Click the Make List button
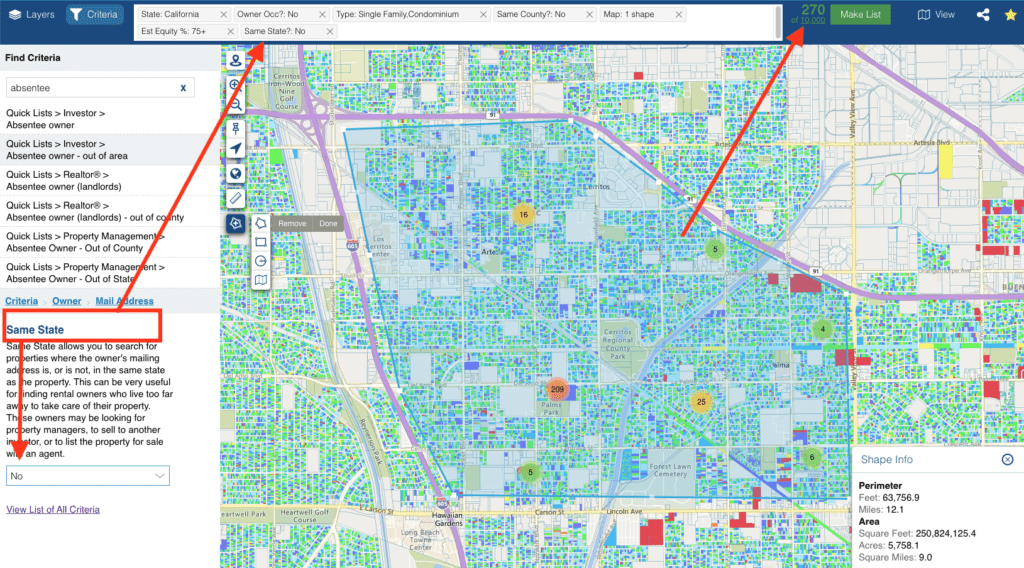The height and width of the screenshot is (568, 1024). click(860, 14)
